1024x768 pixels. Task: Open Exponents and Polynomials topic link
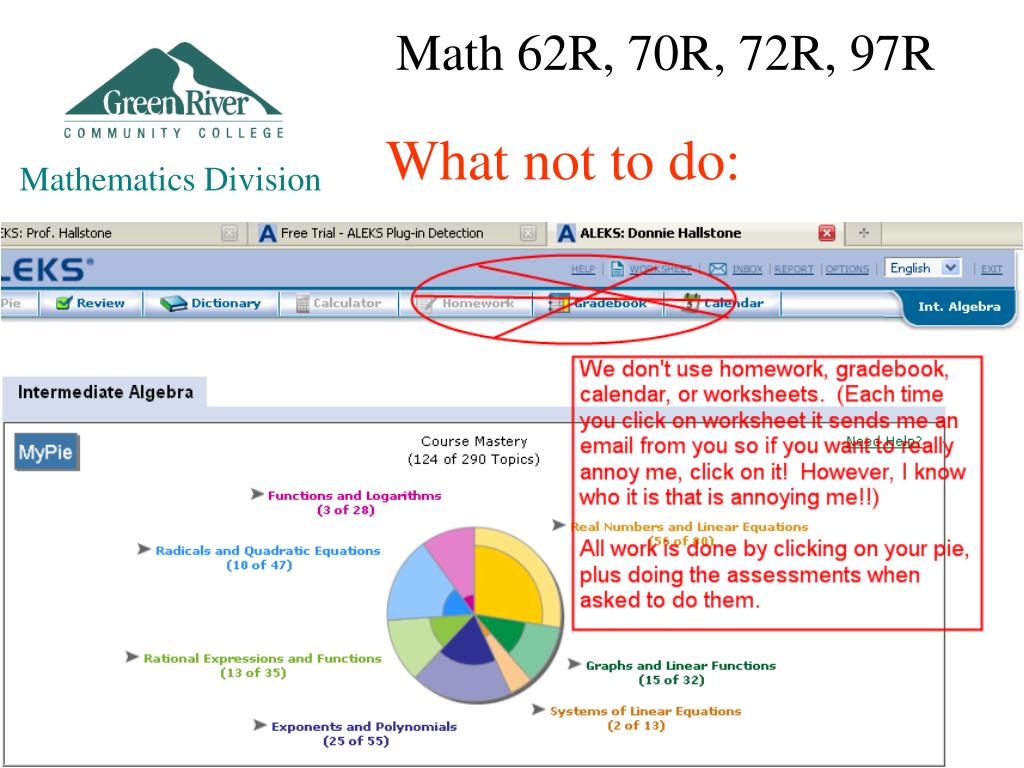pyautogui.click(x=364, y=726)
